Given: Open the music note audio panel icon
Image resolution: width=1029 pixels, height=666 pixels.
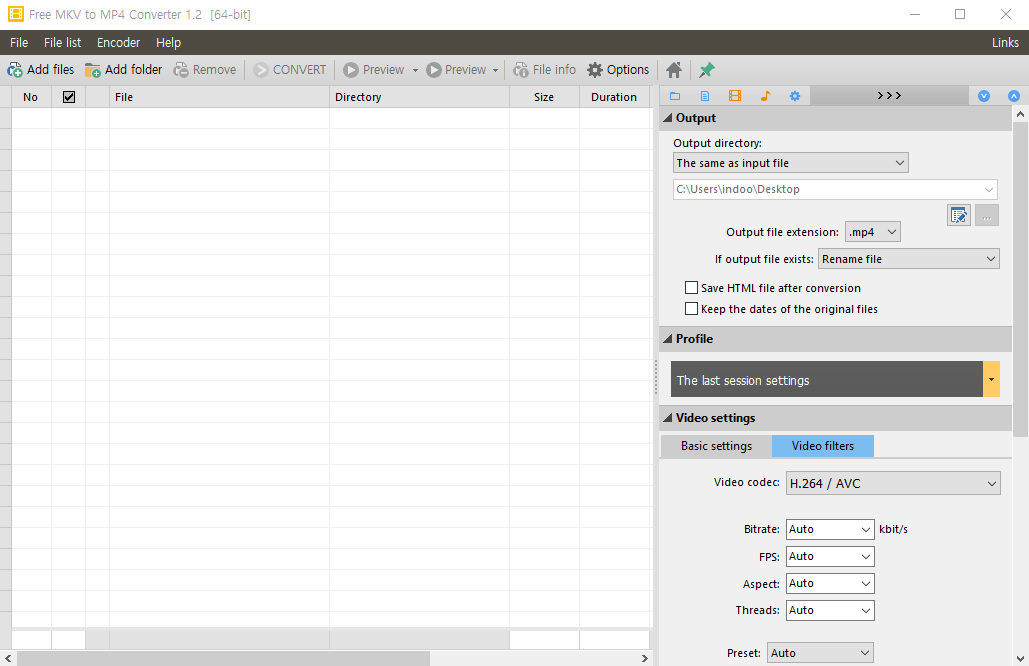Looking at the screenshot, I should (765, 96).
